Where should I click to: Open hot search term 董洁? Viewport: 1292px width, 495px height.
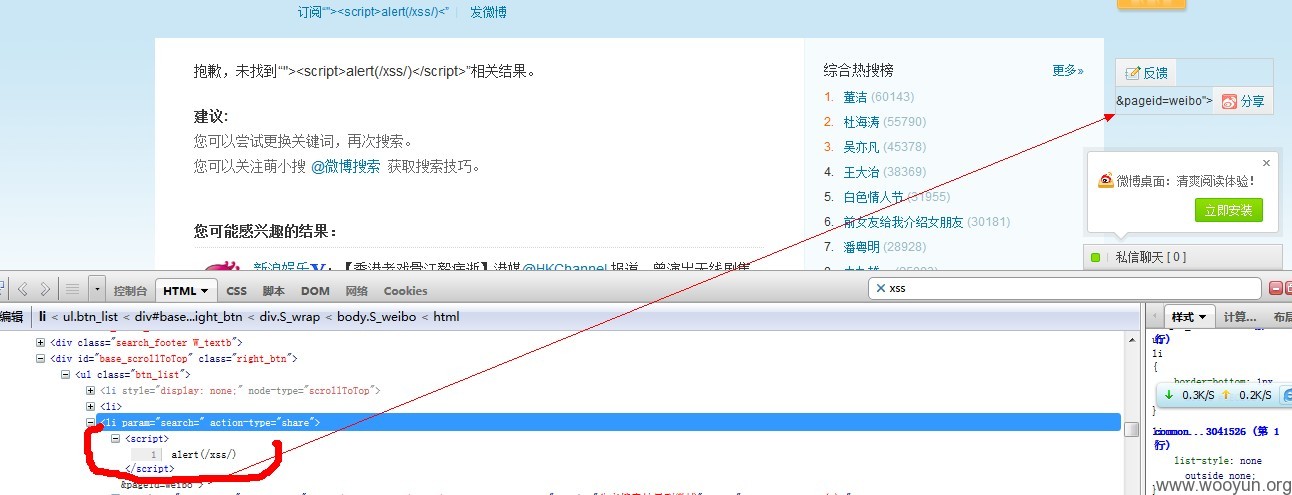tap(856, 97)
